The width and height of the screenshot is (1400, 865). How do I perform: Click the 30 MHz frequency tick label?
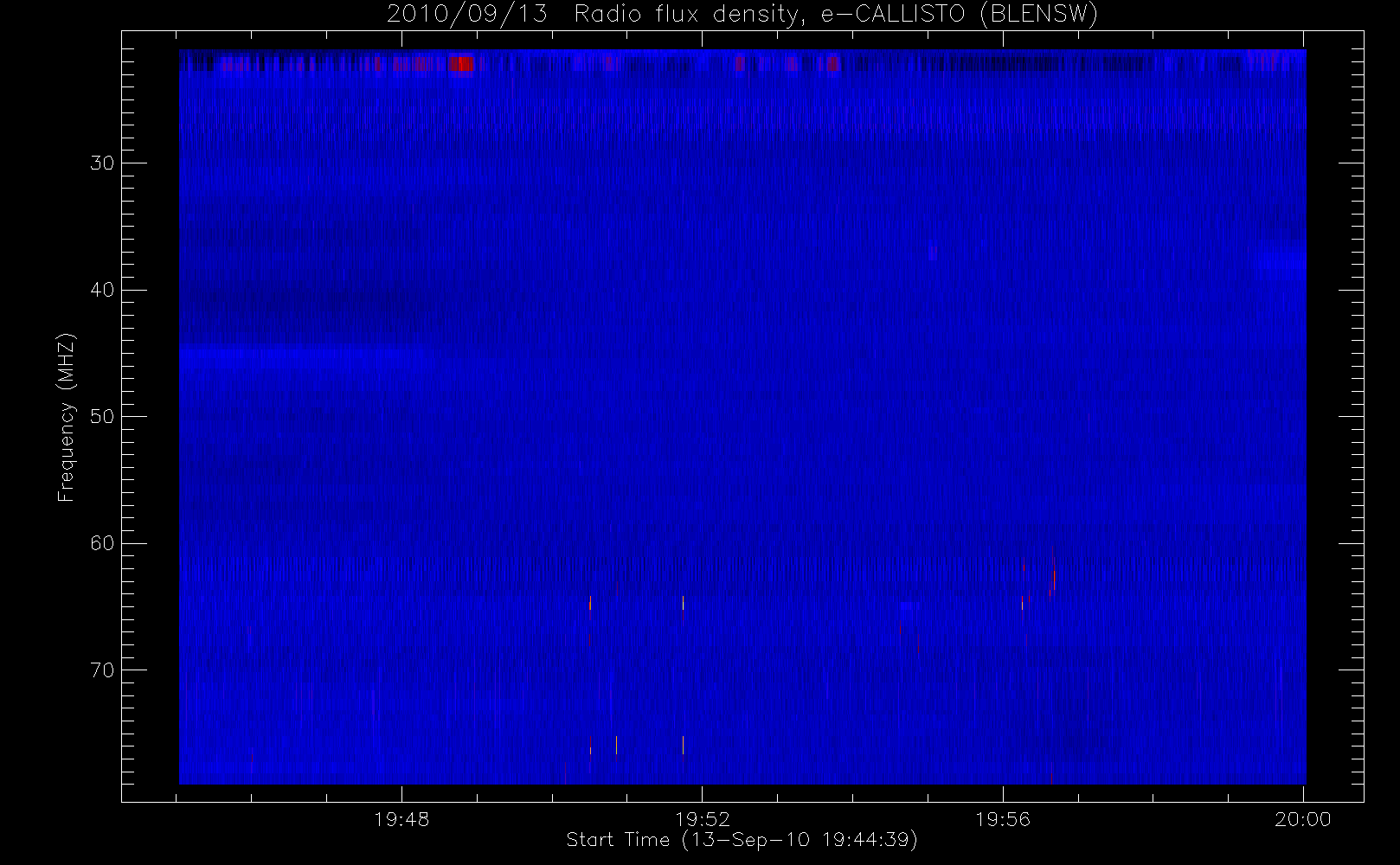(102, 163)
